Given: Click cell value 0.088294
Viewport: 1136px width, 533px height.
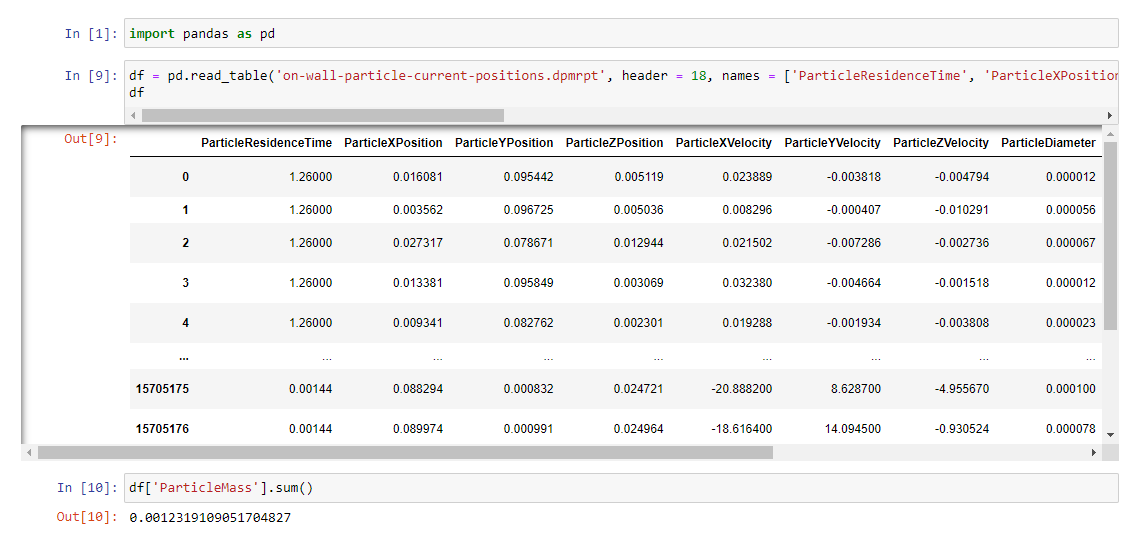Looking at the screenshot, I should [417, 390].
